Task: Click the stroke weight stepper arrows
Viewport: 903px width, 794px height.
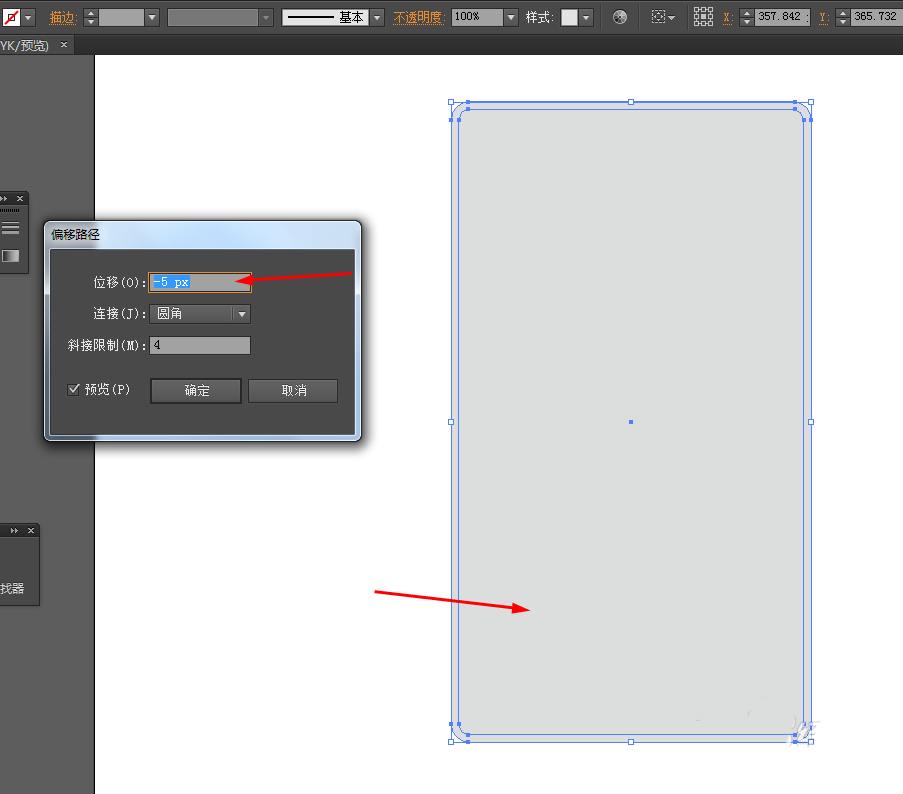Action: click(90, 17)
